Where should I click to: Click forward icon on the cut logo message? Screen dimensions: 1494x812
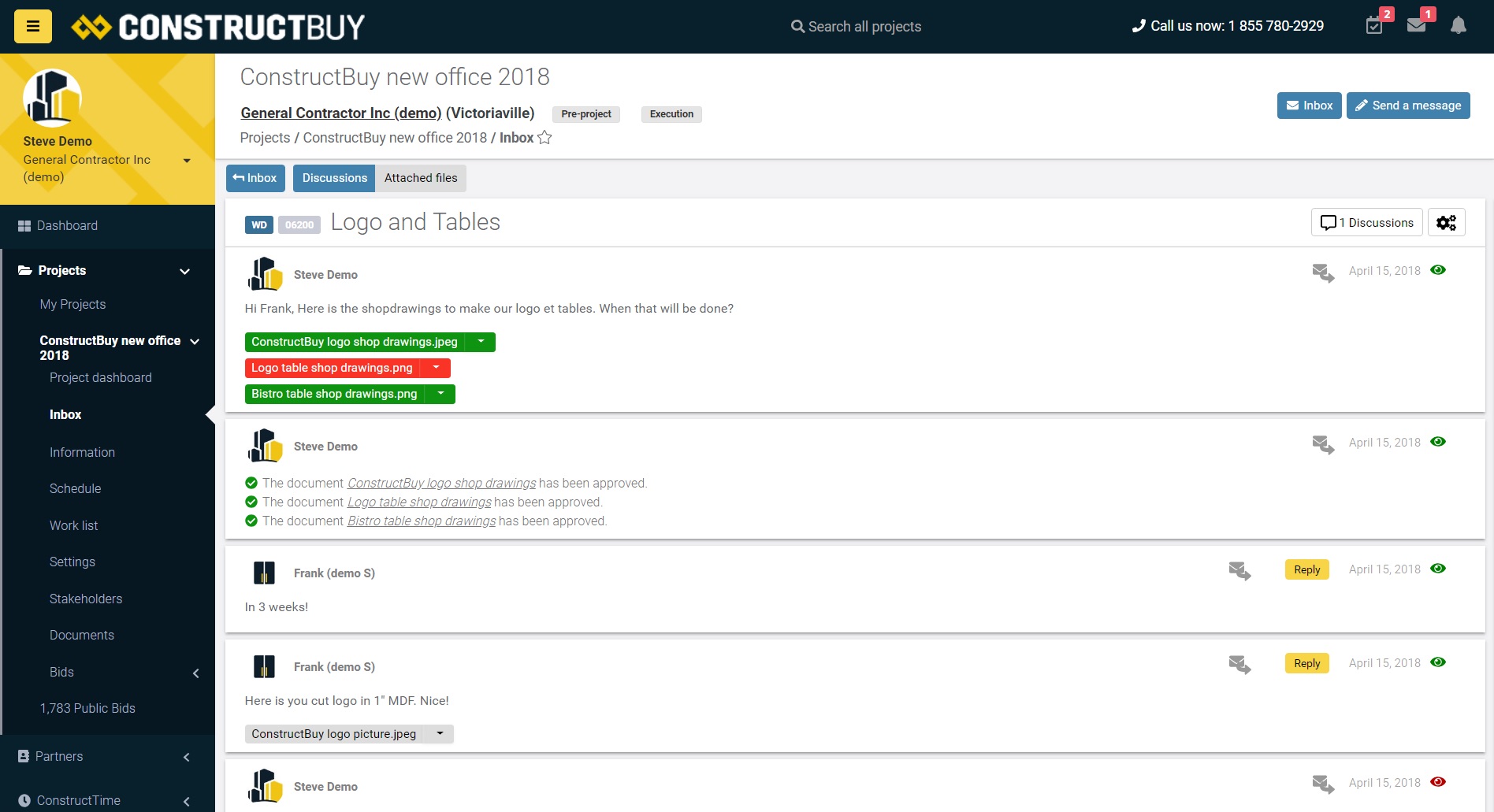[x=1239, y=665]
